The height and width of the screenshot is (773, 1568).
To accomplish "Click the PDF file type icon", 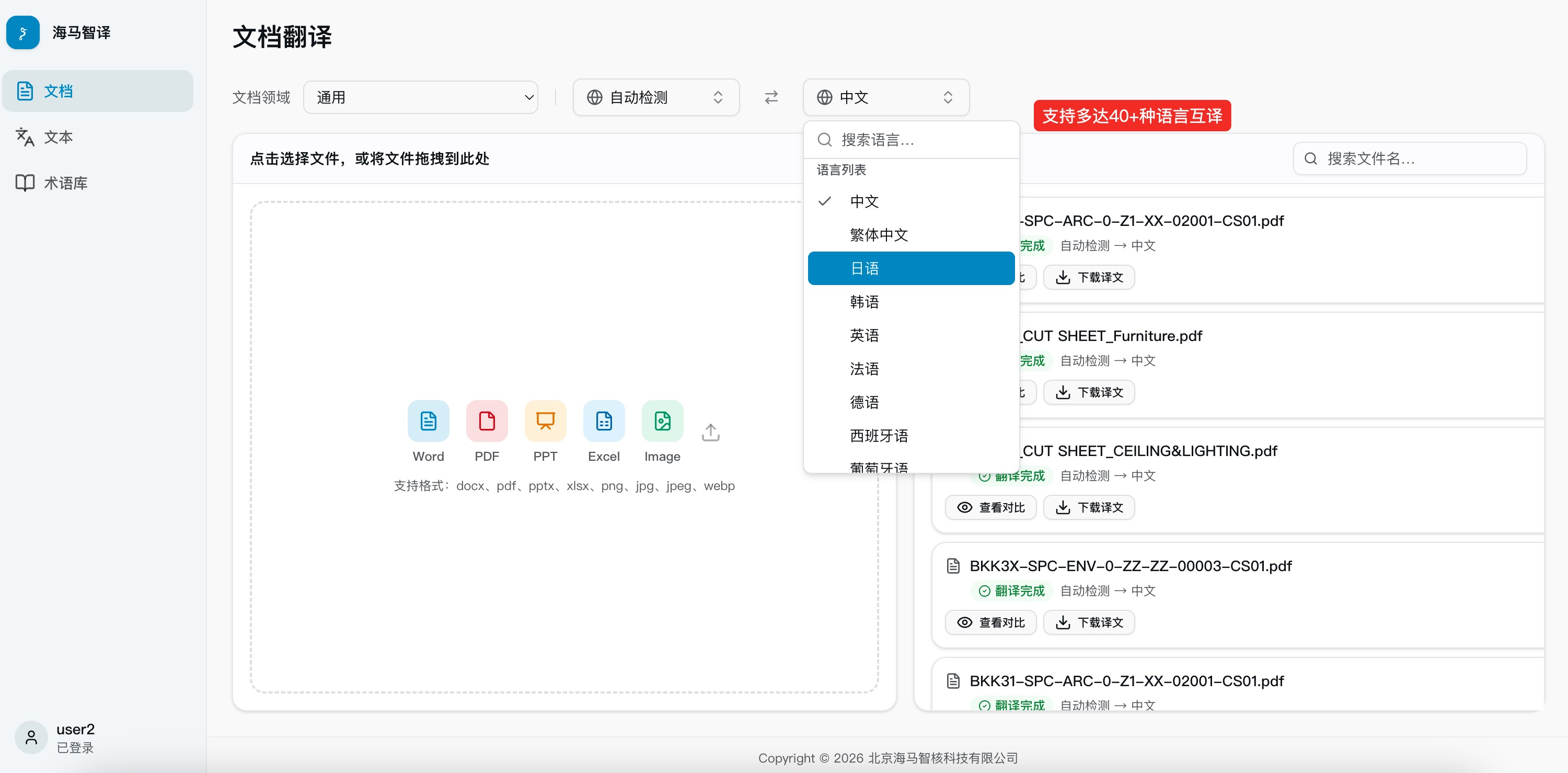I will tap(487, 421).
